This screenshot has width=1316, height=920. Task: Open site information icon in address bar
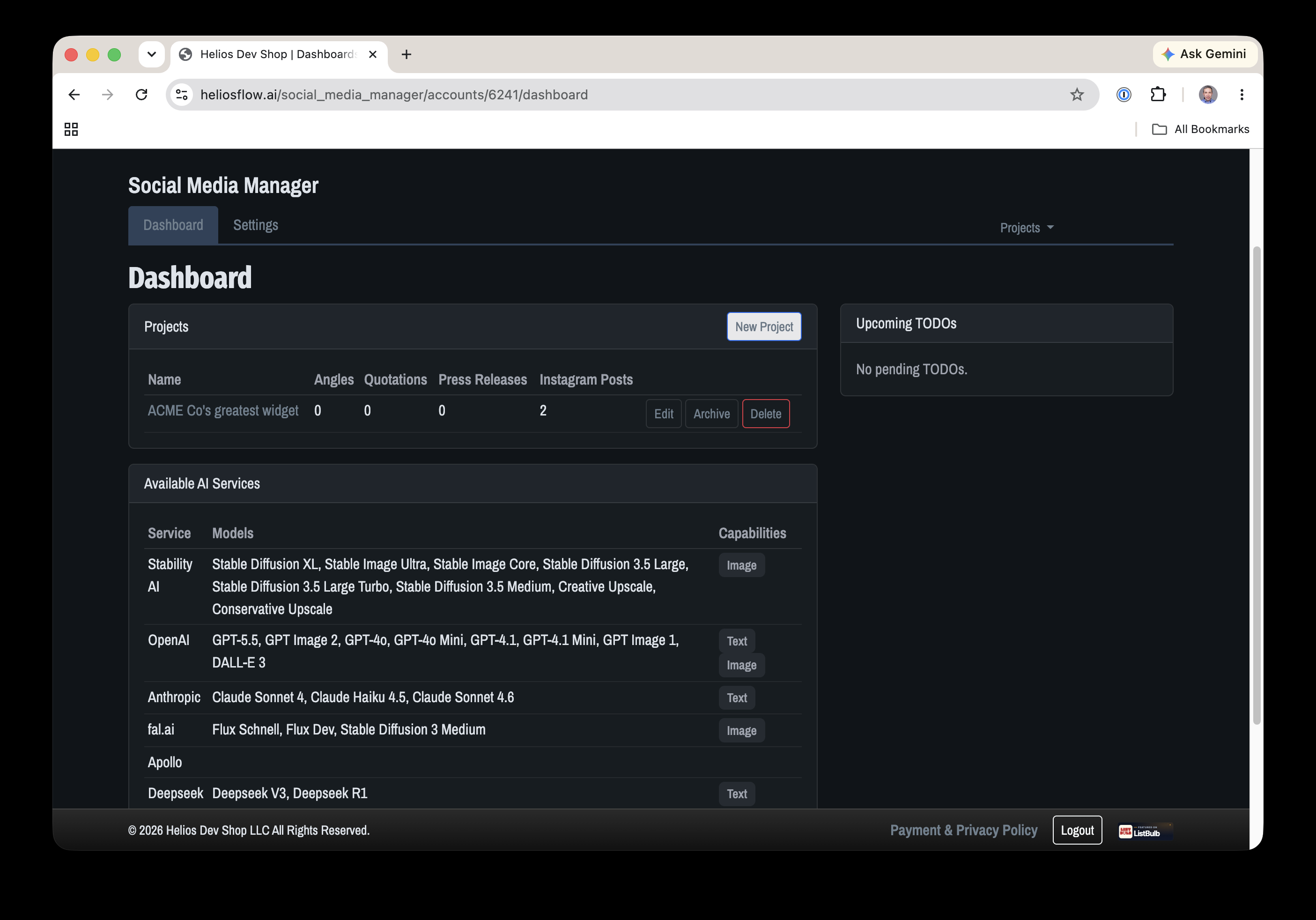pyautogui.click(x=182, y=95)
